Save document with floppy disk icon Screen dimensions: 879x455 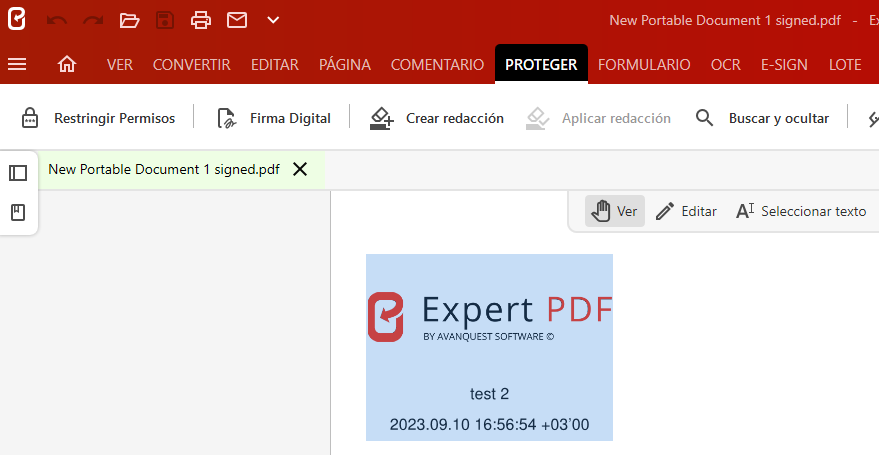tap(165, 21)
